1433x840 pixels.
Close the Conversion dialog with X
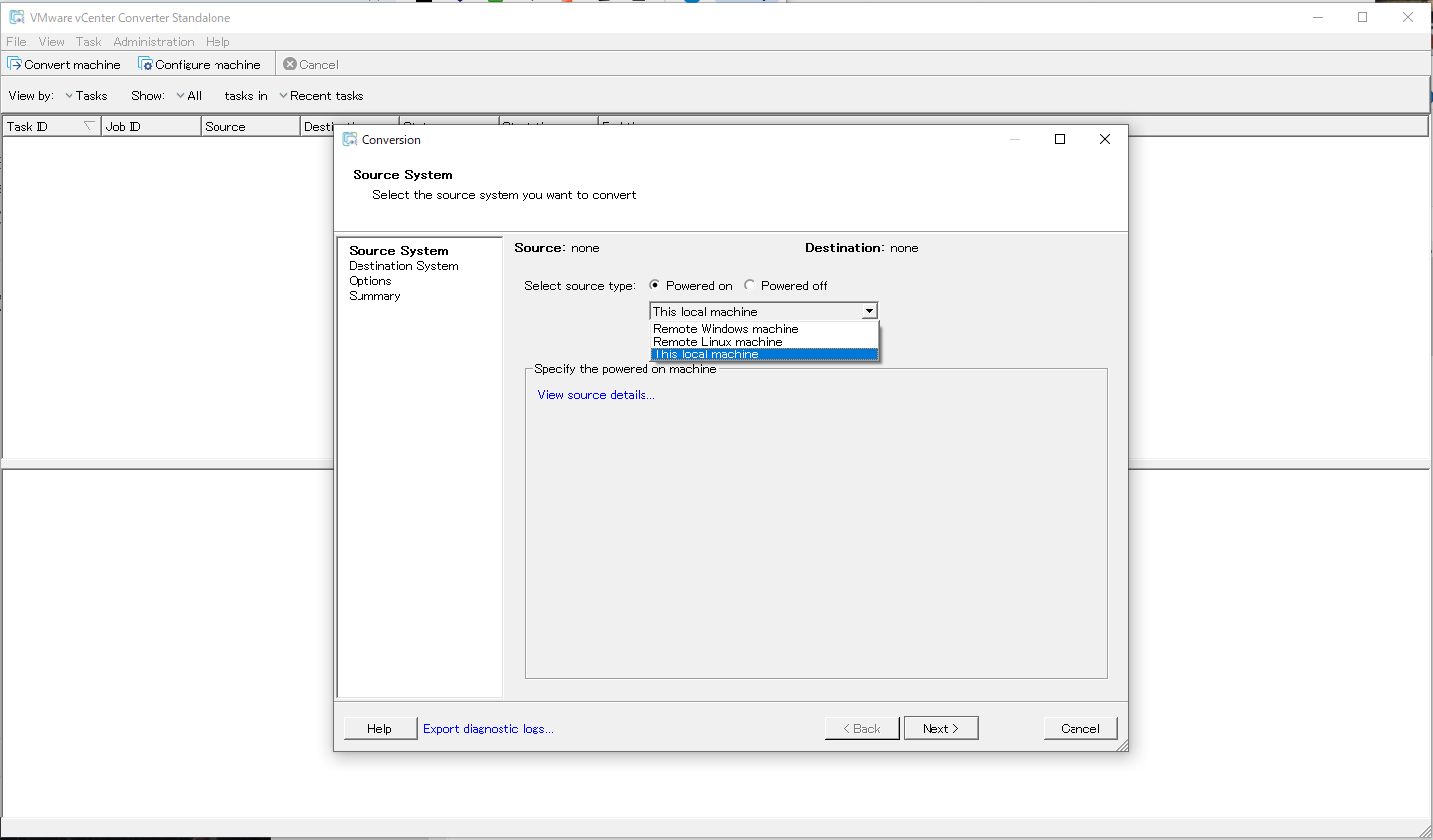click(1104, 139)
